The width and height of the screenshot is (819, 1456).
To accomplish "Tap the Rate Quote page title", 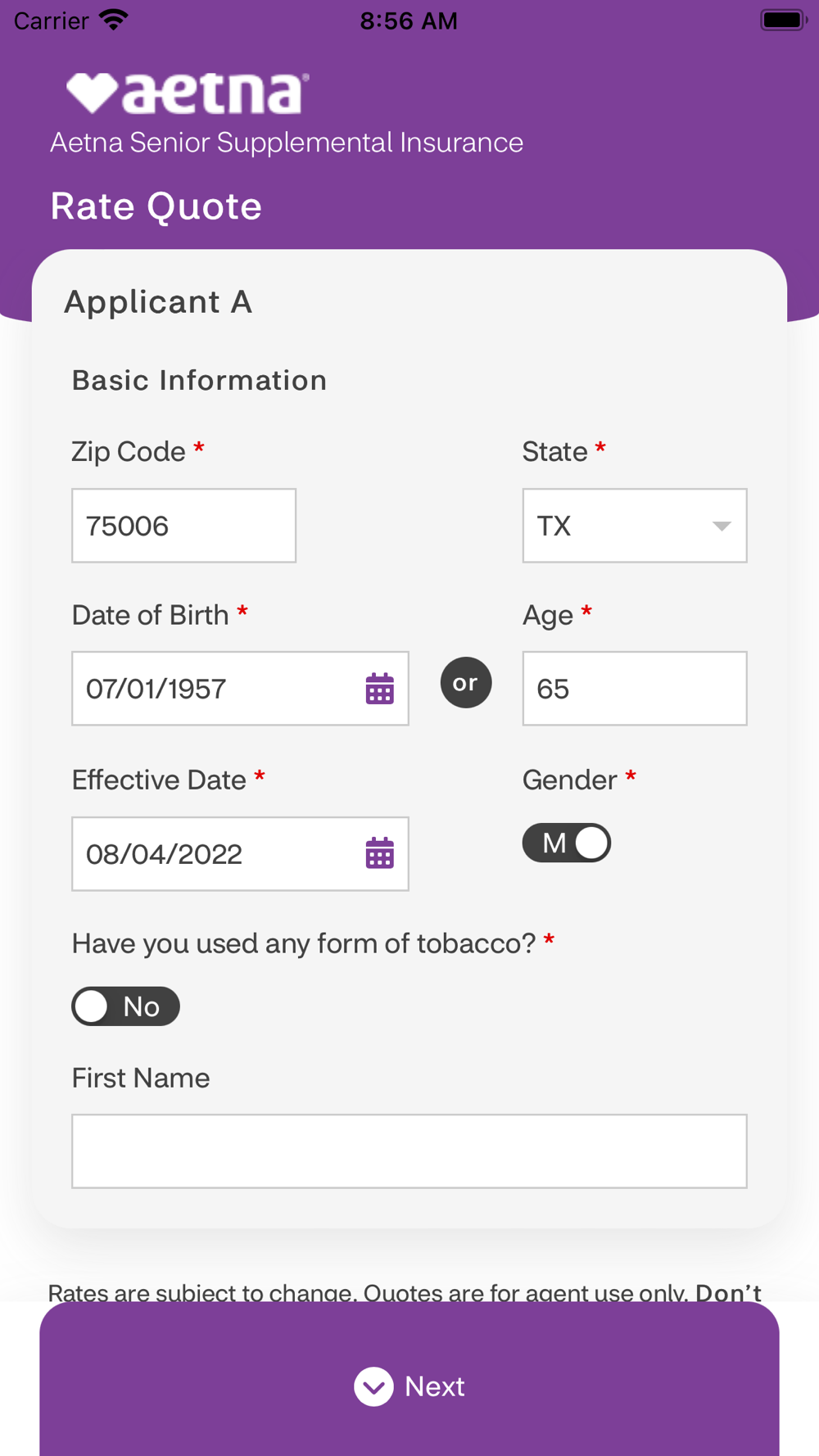I will pos(156,206).
